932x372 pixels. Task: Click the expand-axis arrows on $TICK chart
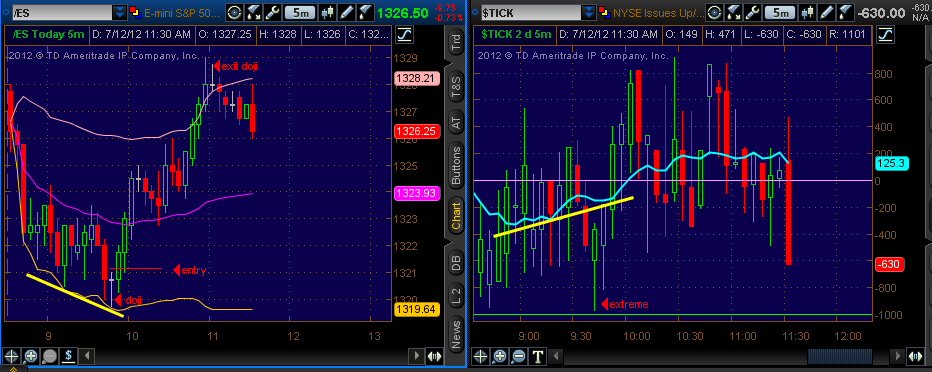pos(915,357)
